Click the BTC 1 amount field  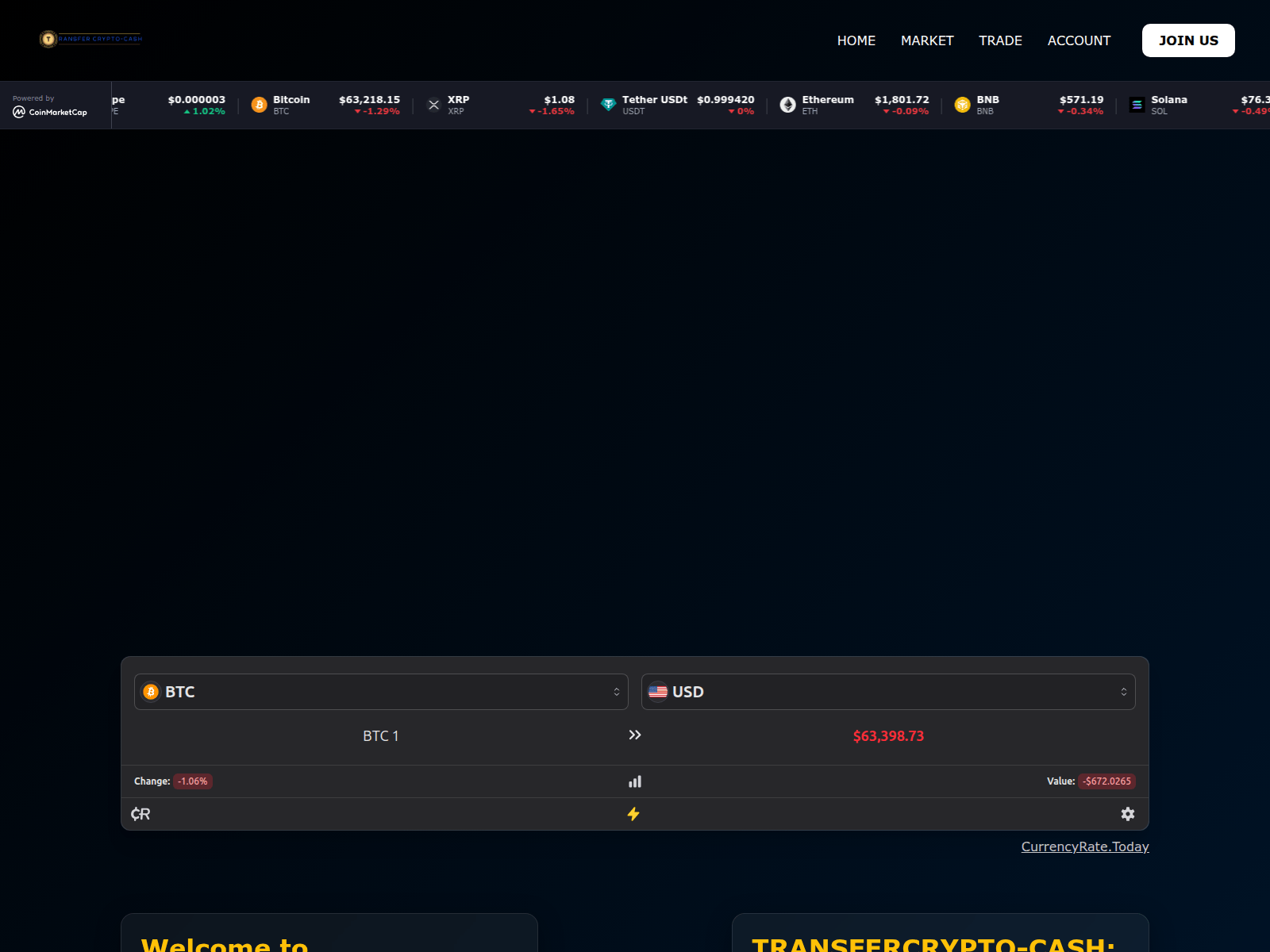pyautogui.click(x=381, y=736)
